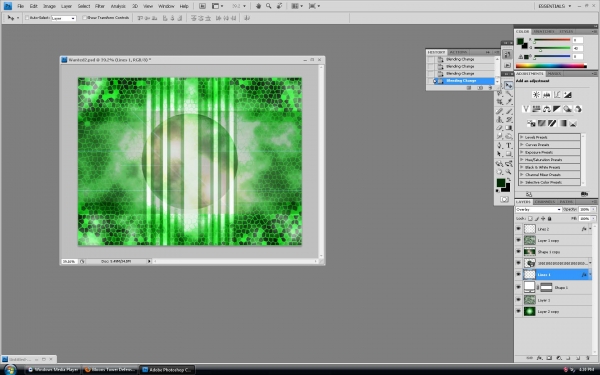Select the Layer 3 copy thumbnail
The width and height of the screenshot is (600, 375).
[530, 240]
